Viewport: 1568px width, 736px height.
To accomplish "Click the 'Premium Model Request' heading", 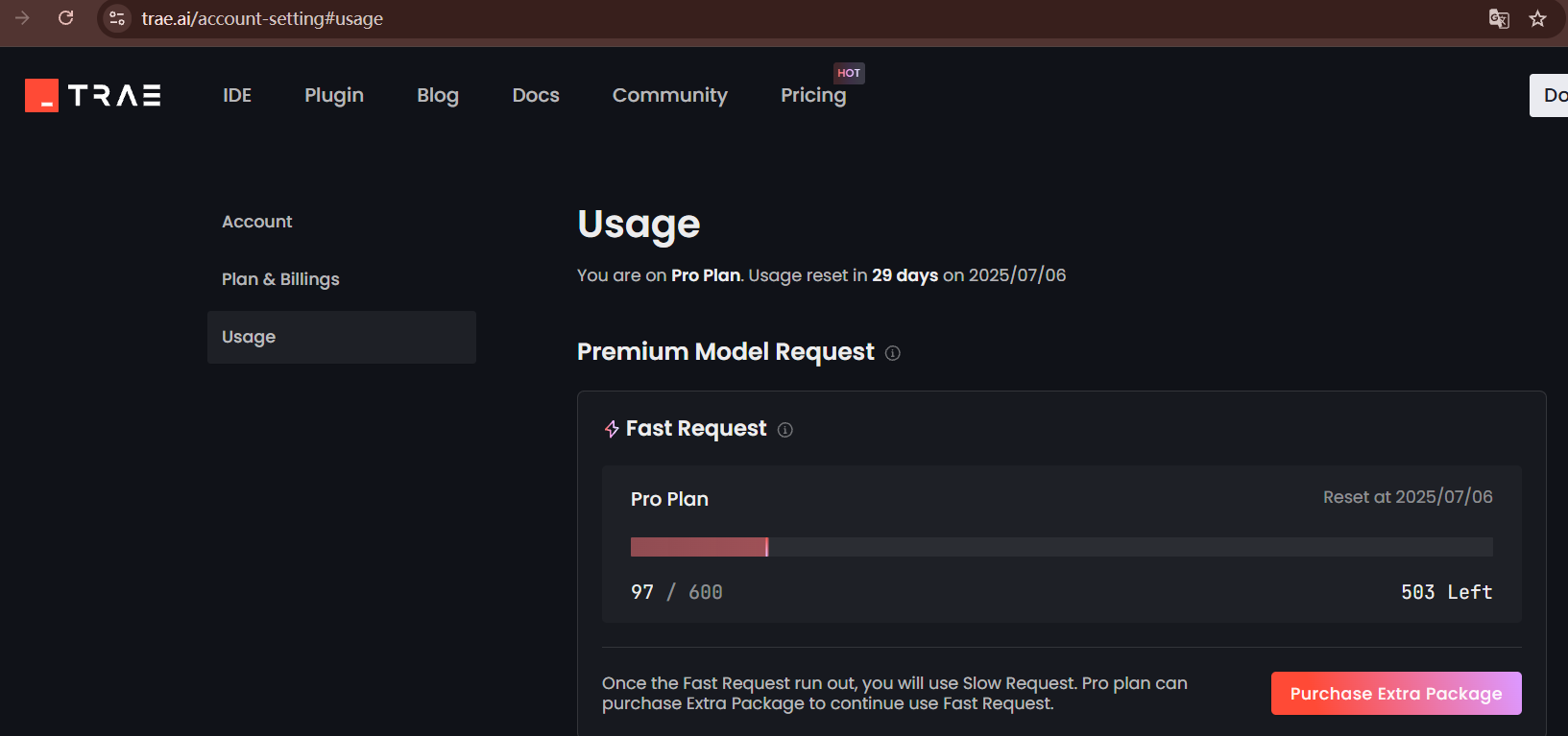I will tap(726, 352).
